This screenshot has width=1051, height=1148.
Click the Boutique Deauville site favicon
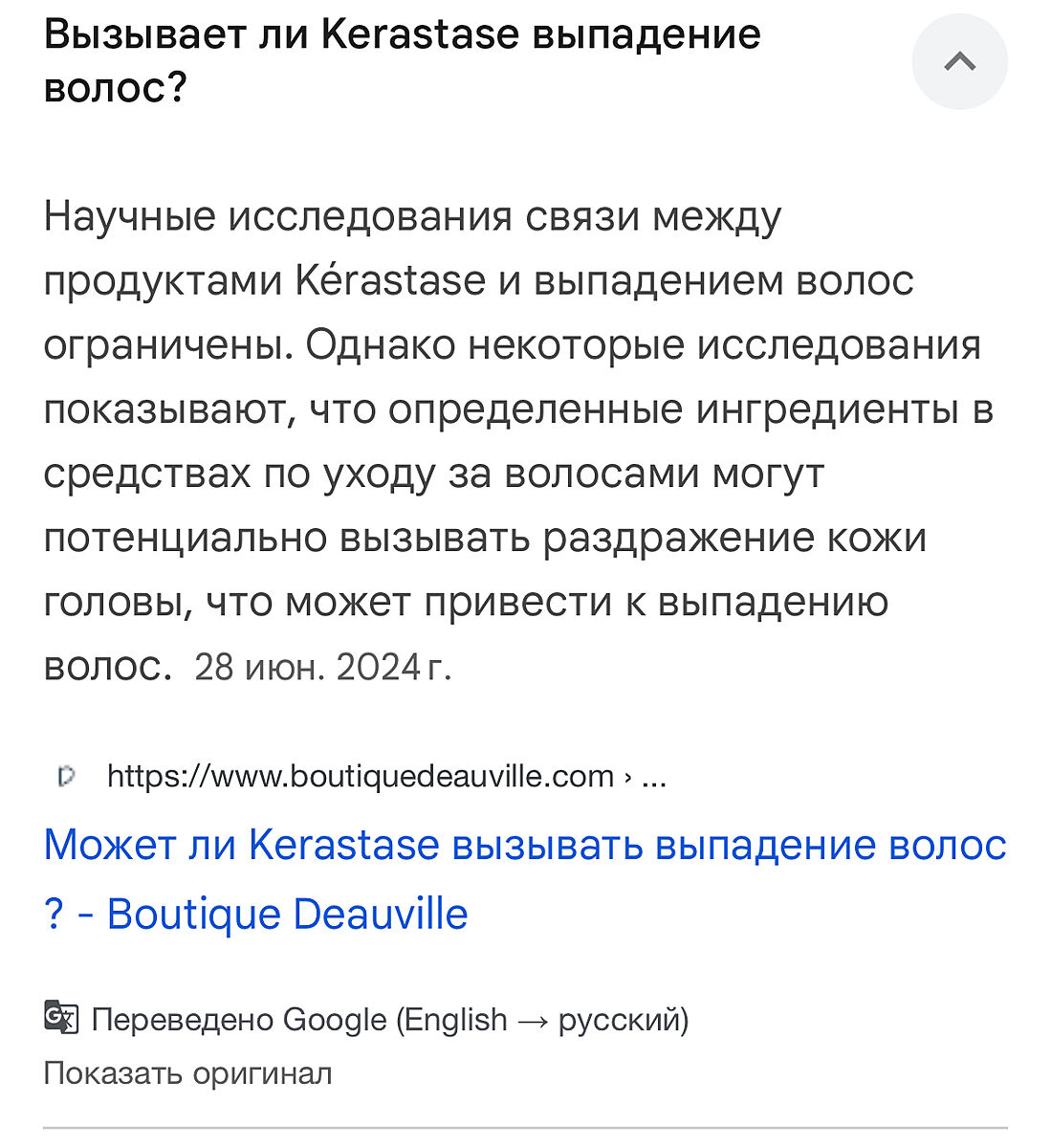[x=66, y=776]
